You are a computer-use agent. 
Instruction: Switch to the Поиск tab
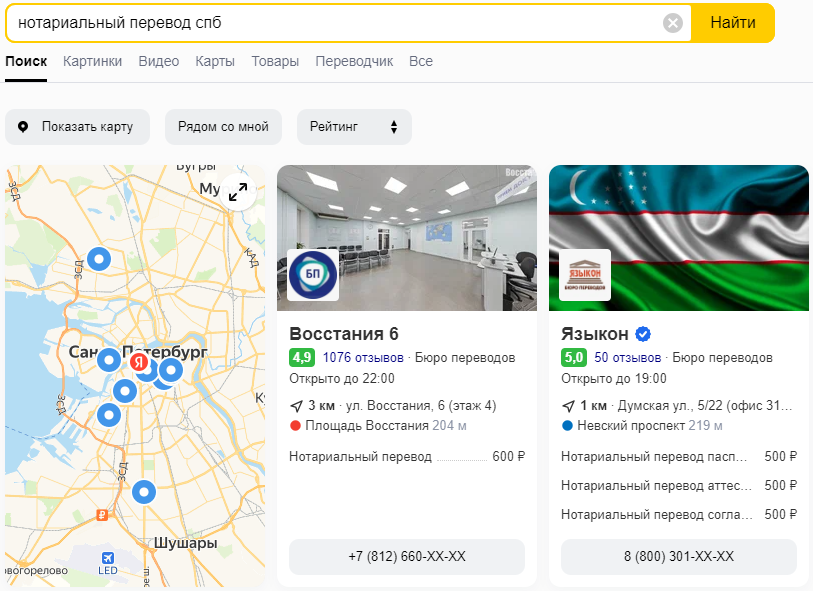coord(26,61)
